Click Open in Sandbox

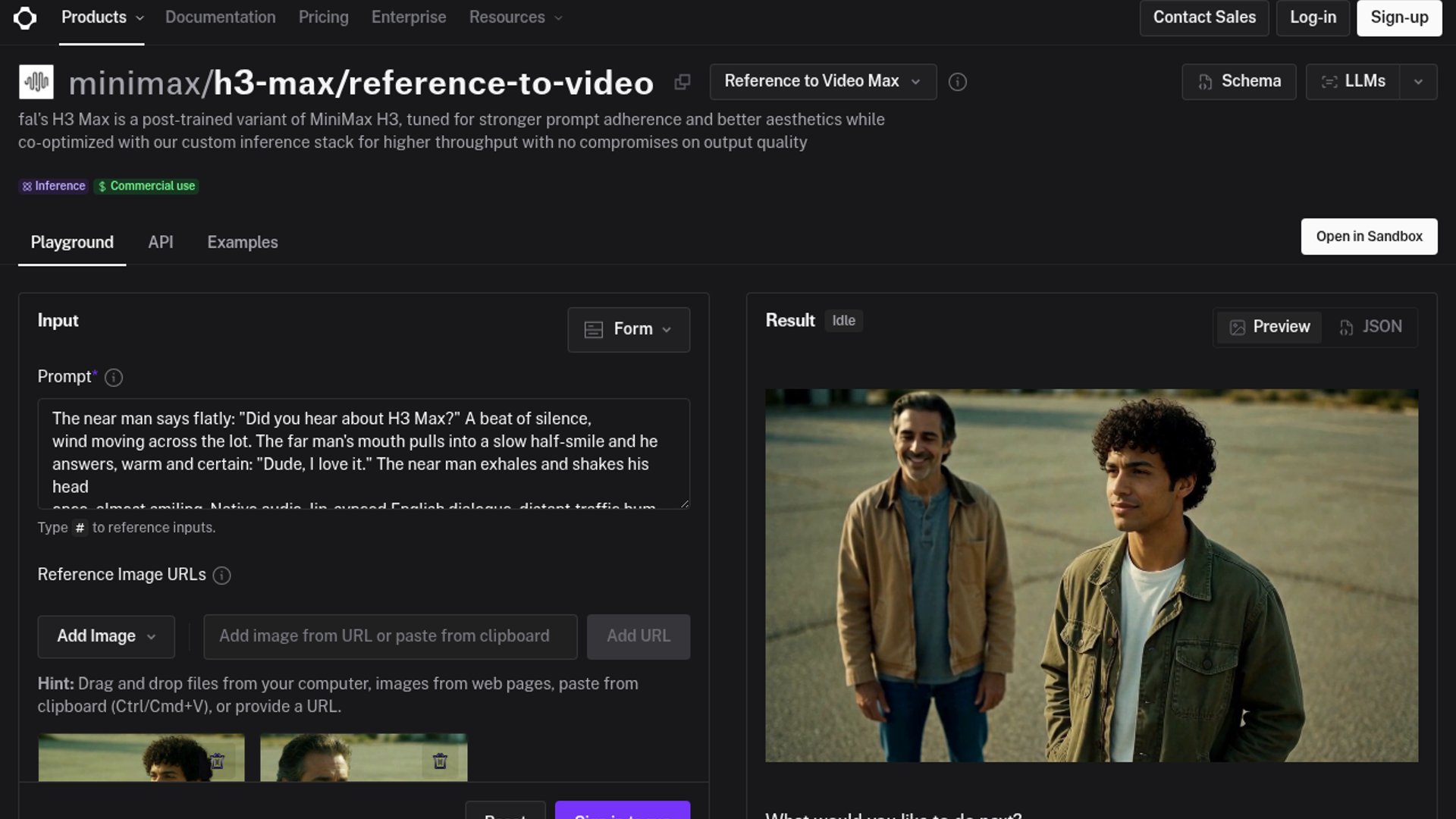[x=1369, y=237]
